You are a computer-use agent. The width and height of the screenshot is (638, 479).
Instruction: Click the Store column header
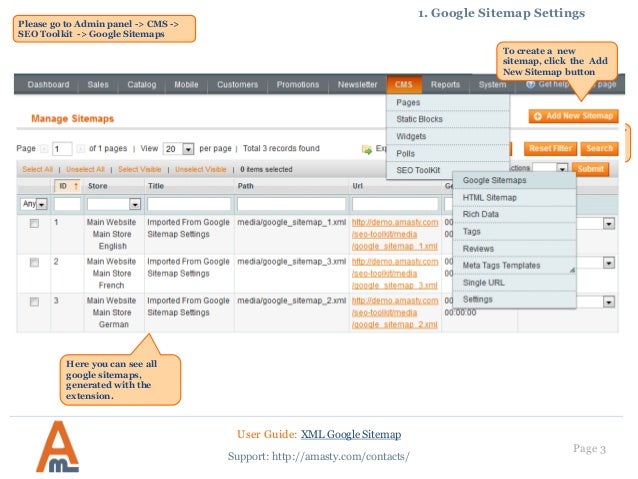(x=98, y=186)
